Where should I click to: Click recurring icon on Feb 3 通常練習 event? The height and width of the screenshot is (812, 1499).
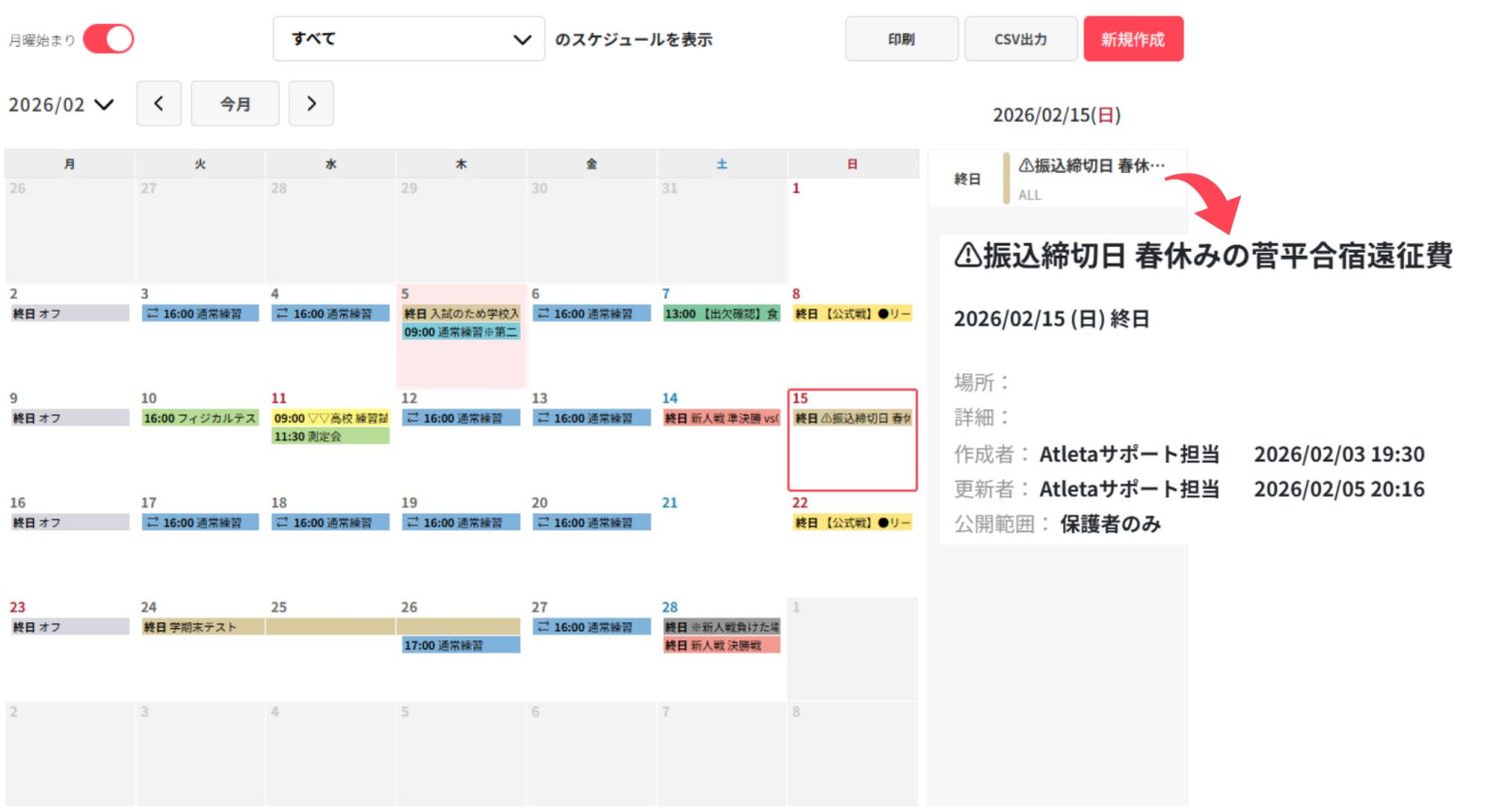[x=152, y=314]
